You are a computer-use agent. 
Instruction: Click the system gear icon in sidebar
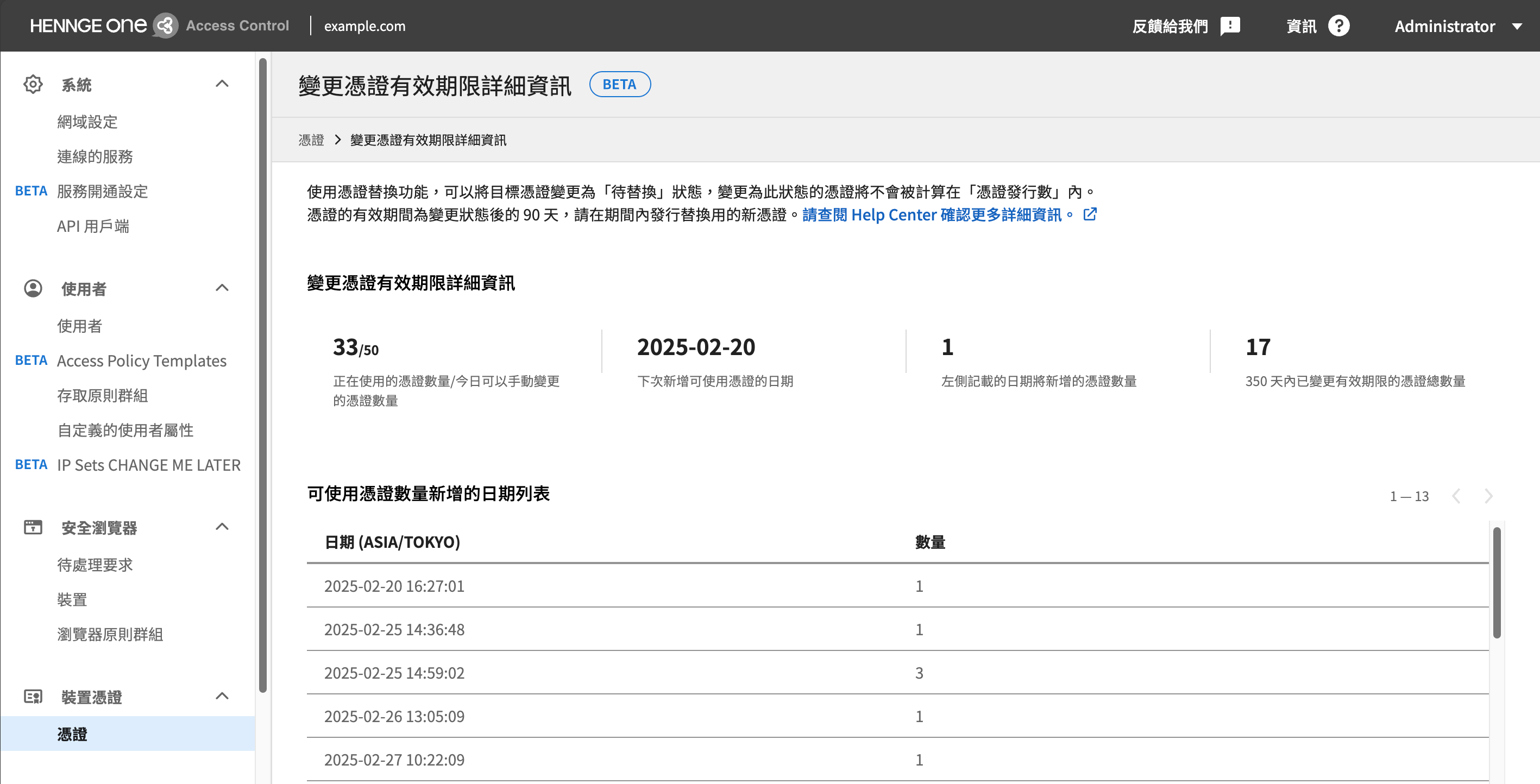[33, 84]
